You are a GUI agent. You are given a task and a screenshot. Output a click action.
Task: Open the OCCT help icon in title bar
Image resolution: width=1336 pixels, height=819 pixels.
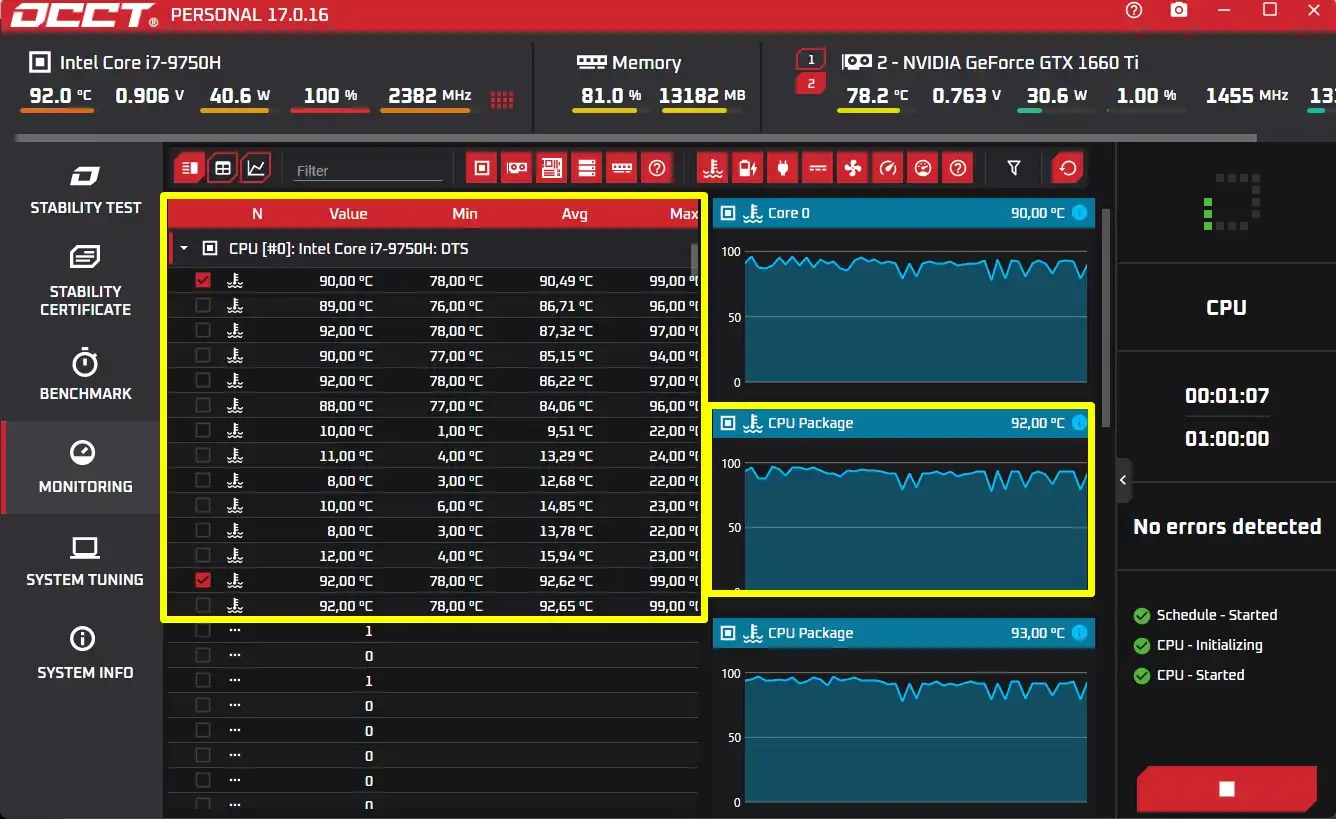point(1133,10)
